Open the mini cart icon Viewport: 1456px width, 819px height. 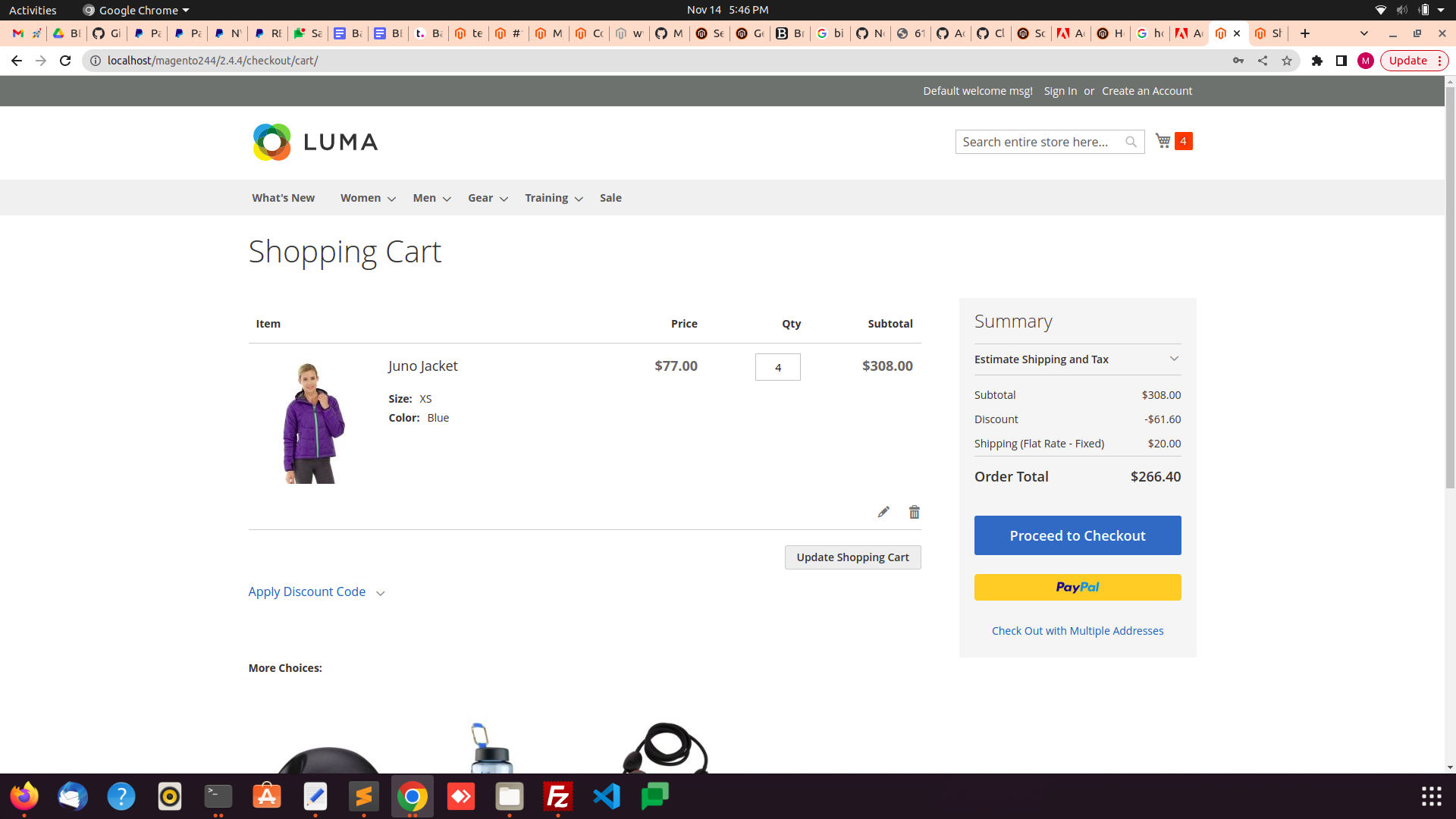point(1163,140)
